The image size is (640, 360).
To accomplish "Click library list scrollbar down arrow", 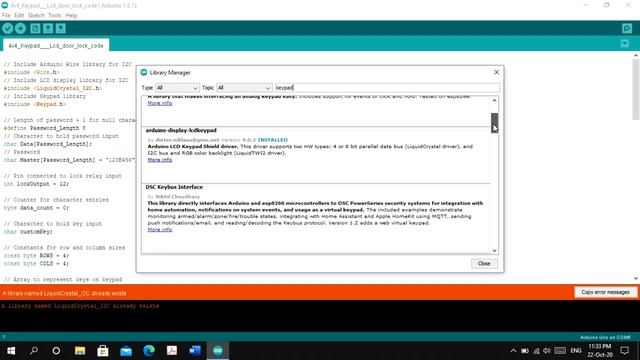I will 494,250.
